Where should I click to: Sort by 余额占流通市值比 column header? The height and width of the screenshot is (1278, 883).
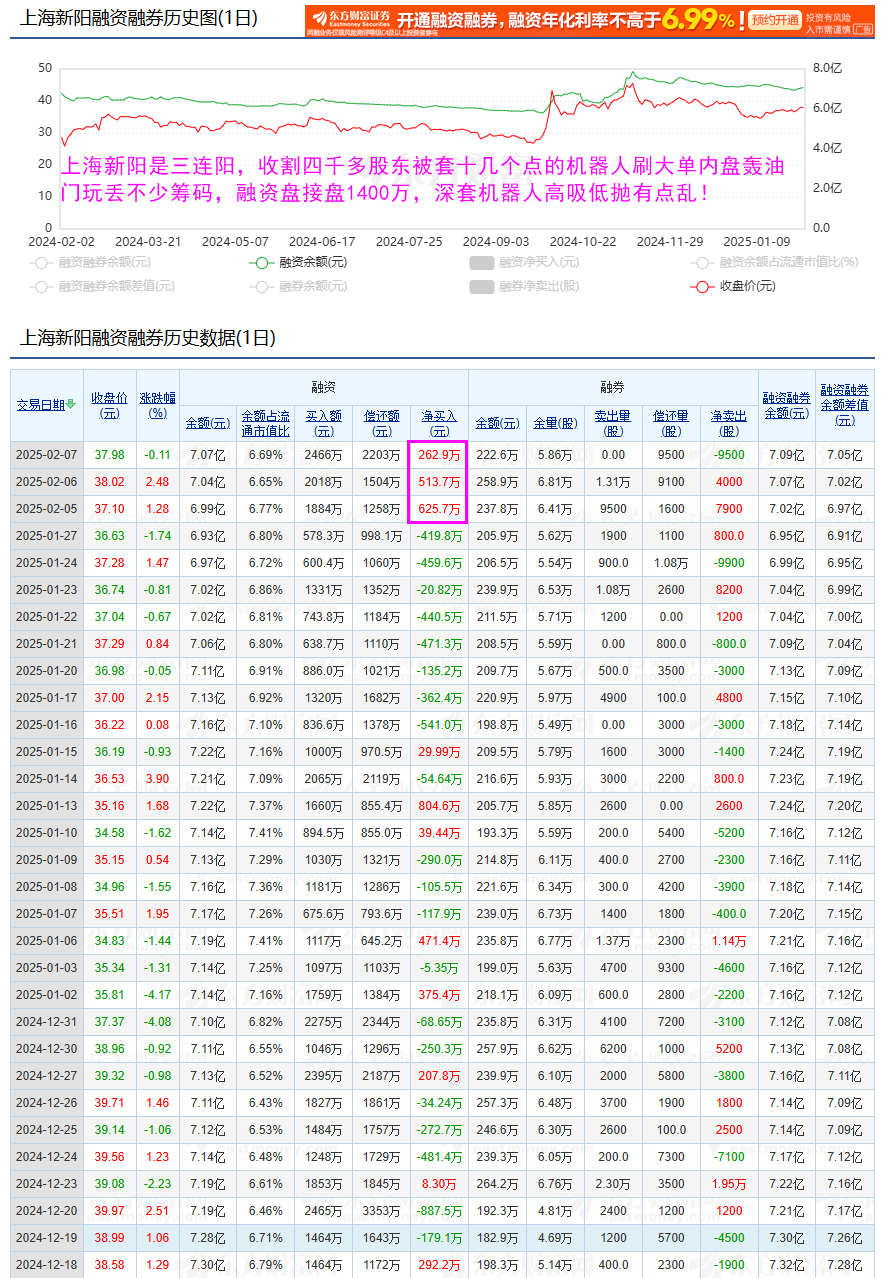[x=265, y=423]
